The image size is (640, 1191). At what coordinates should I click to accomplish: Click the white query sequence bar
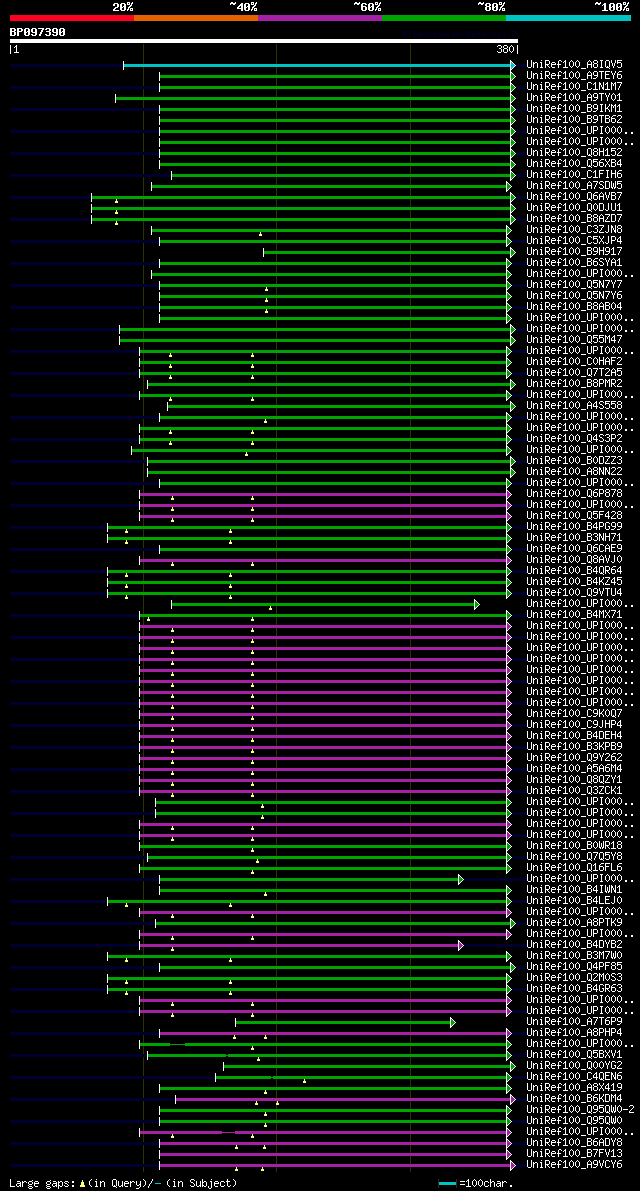click(263, 41)
